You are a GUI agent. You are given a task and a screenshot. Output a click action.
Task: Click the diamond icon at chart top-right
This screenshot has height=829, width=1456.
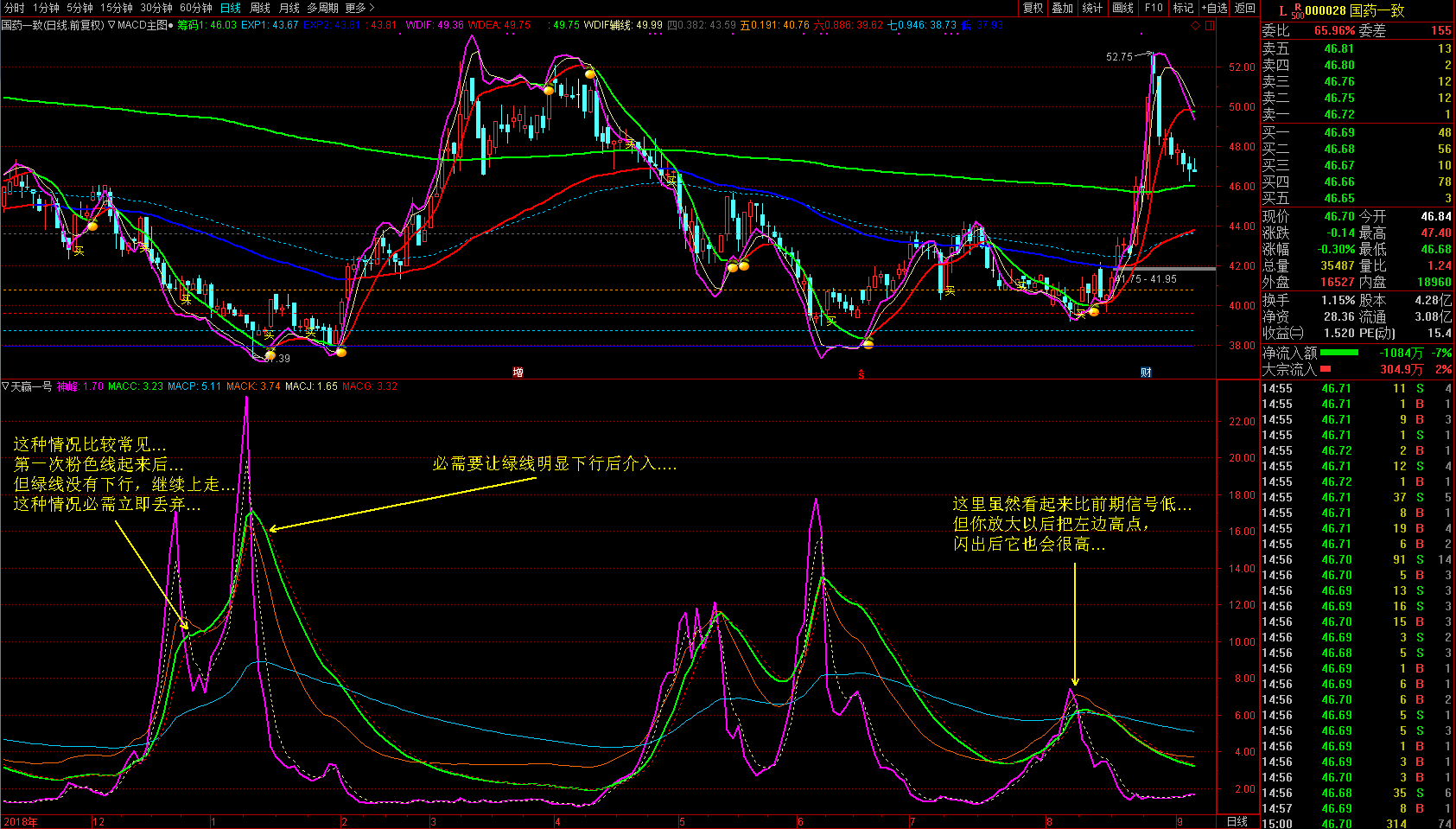[1196, 25]
